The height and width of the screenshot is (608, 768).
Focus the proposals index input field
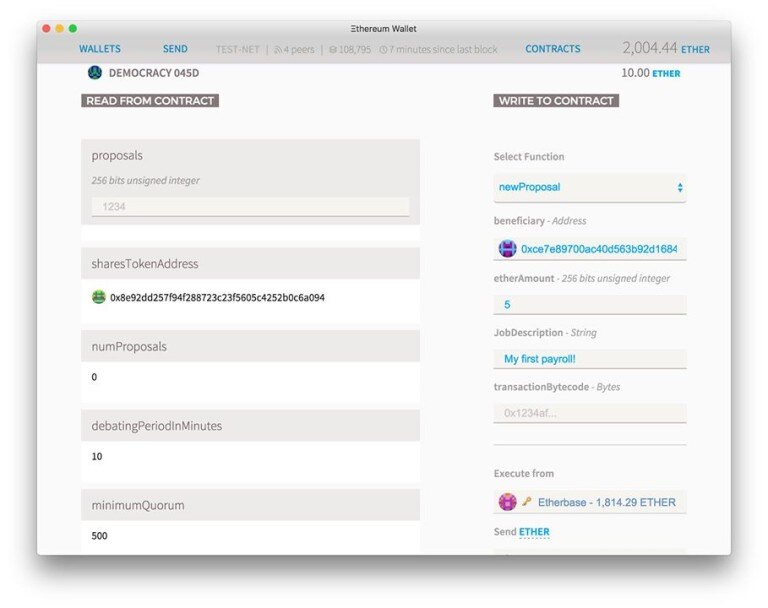coord(250,206)
